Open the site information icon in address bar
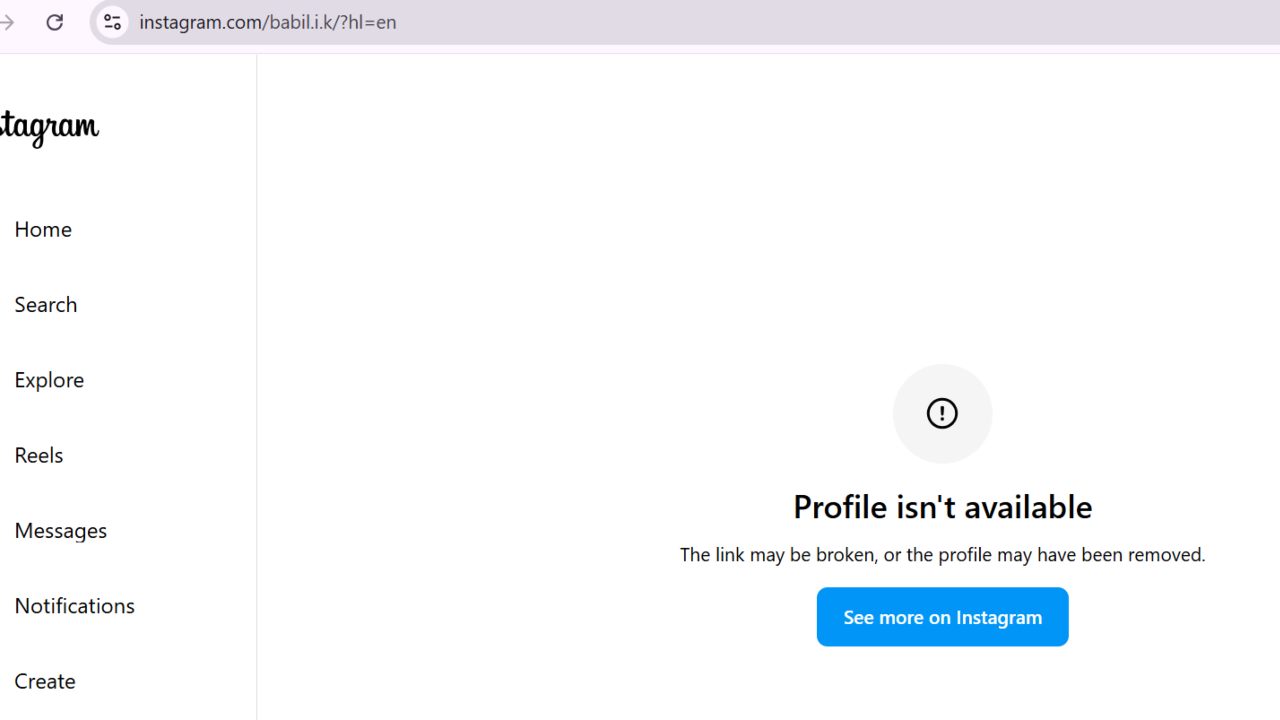This screenshot has height=720, width=1280. (112, 22)
